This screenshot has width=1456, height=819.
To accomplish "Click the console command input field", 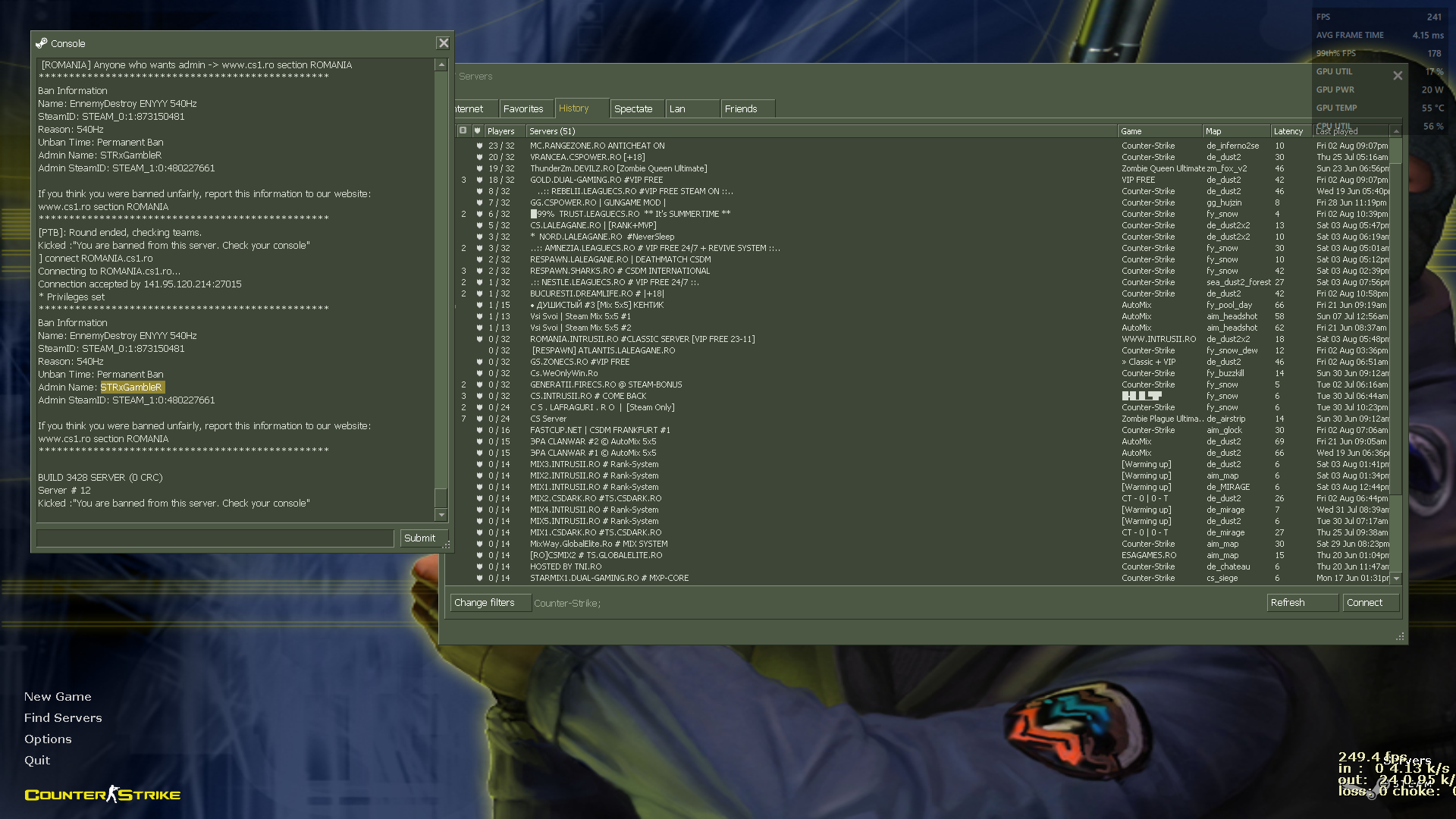I will click(215, 538).
